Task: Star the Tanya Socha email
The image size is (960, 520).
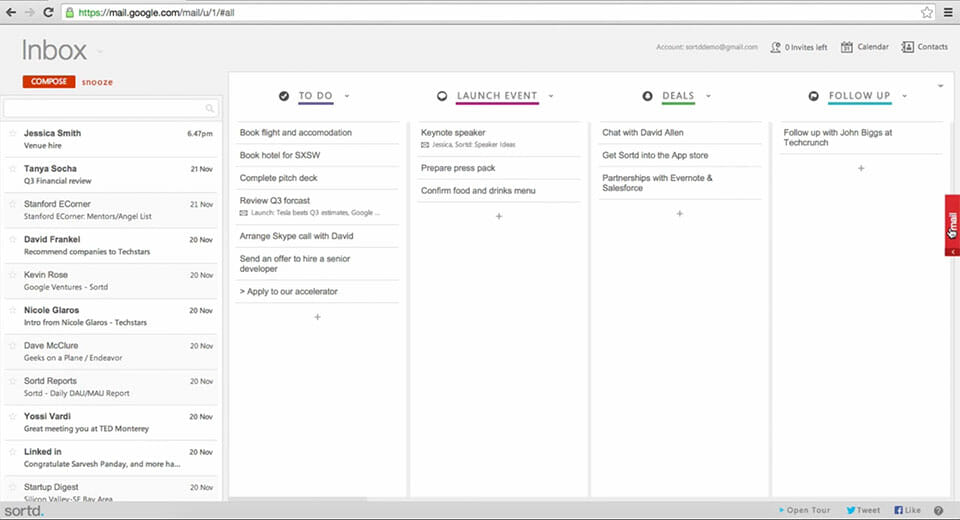Action: (13, 169)
